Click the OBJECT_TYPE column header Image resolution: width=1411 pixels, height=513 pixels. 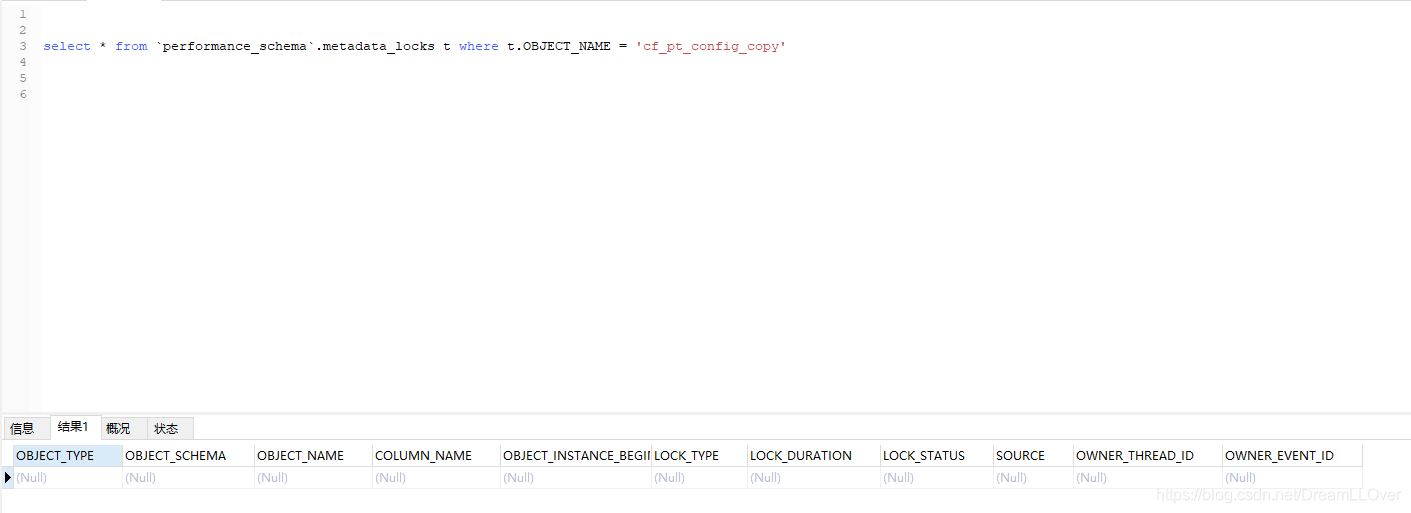68,455
